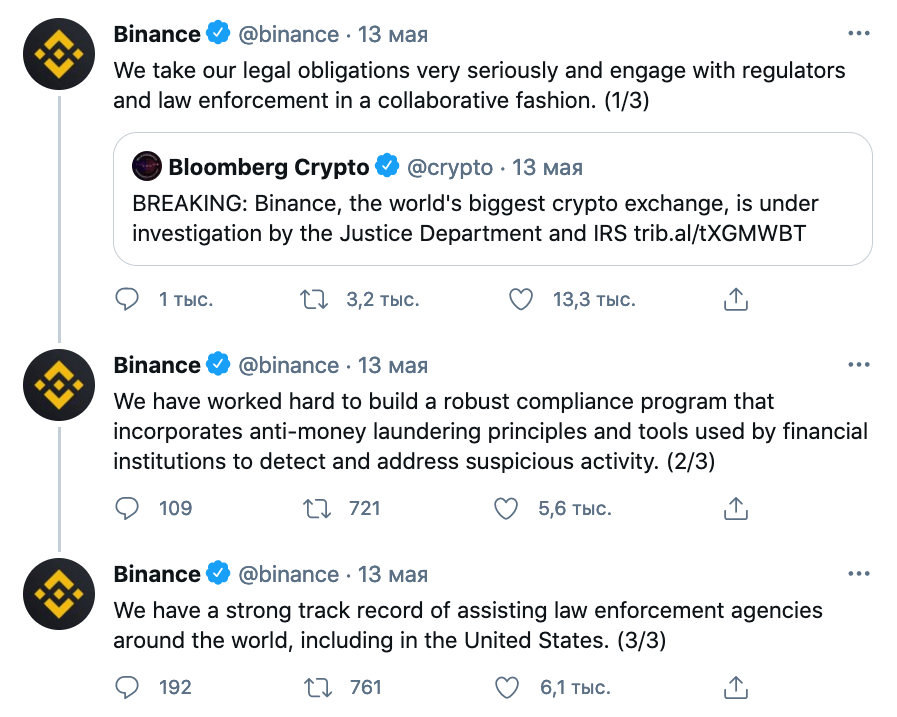Like the 2/3 compliance tweet
The width and height of the screenshot is (897, 717).
tap(506, 508)
